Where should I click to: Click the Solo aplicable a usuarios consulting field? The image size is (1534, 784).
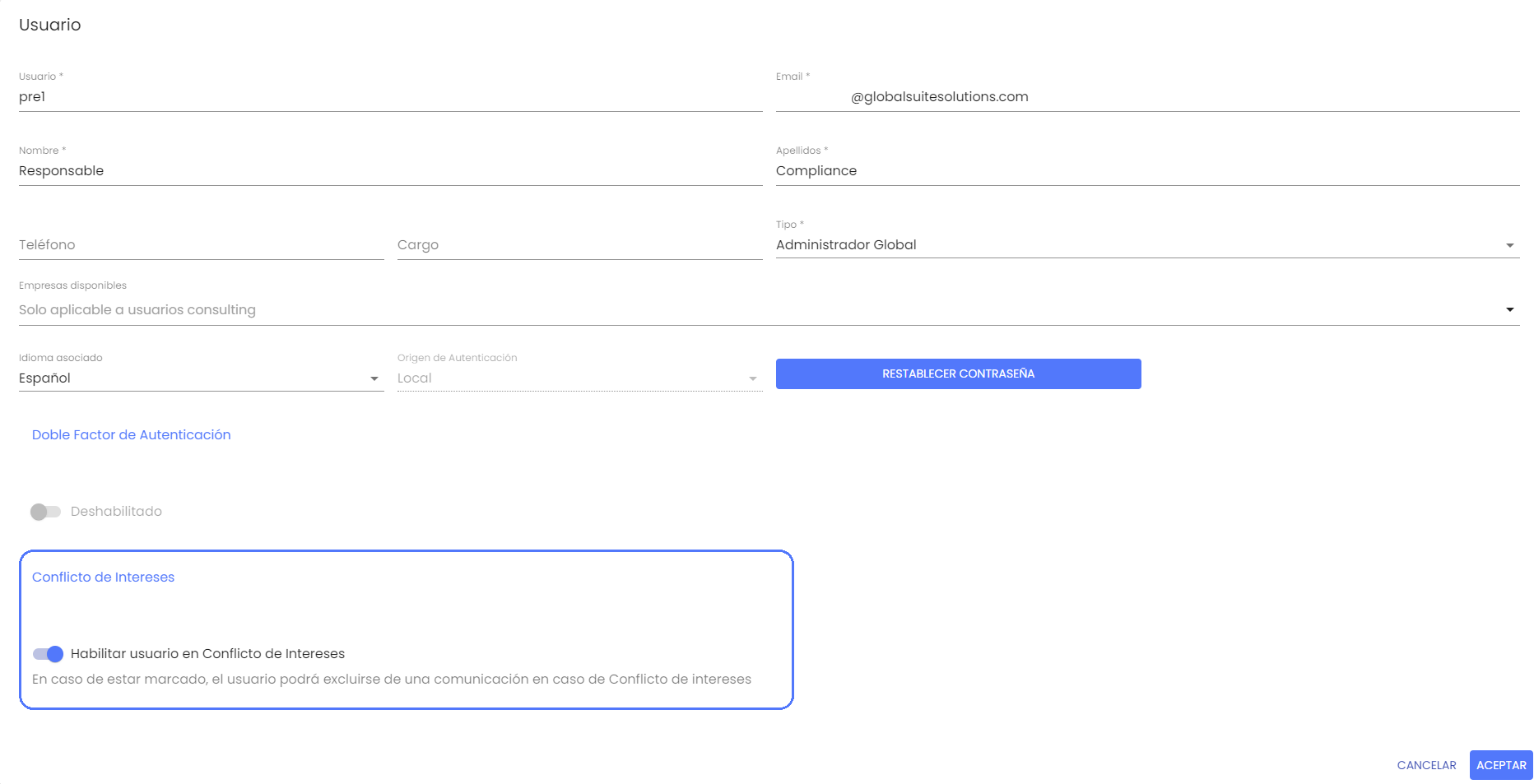pyautogui.click(x=137, y=310)
